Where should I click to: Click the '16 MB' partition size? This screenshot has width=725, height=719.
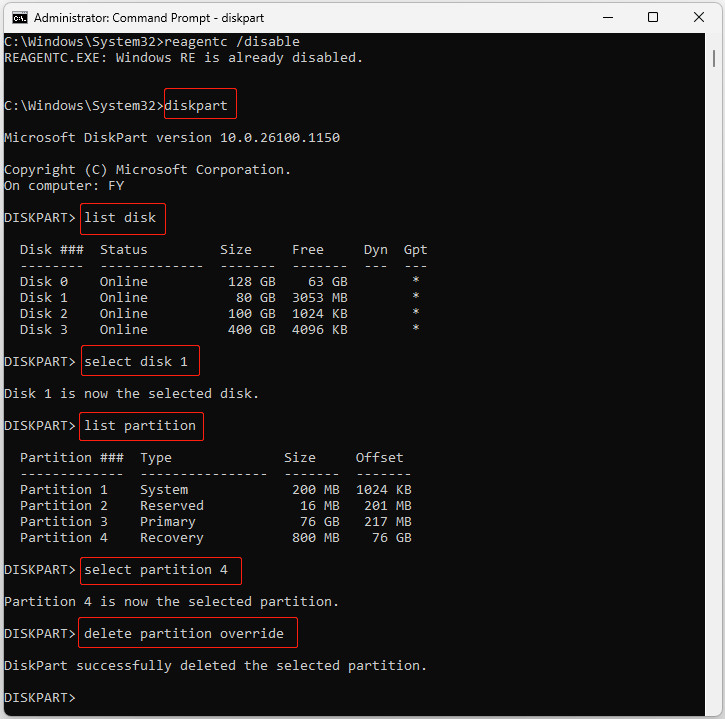[320, 506]
